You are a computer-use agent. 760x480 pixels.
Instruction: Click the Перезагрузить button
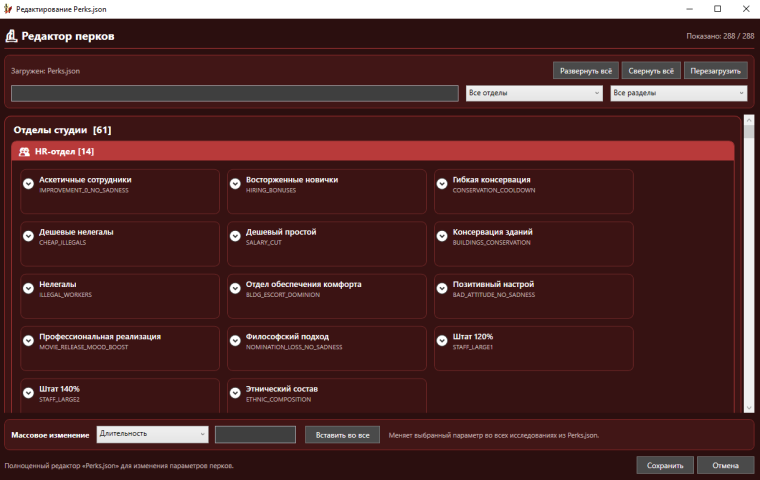coord(715,71)
